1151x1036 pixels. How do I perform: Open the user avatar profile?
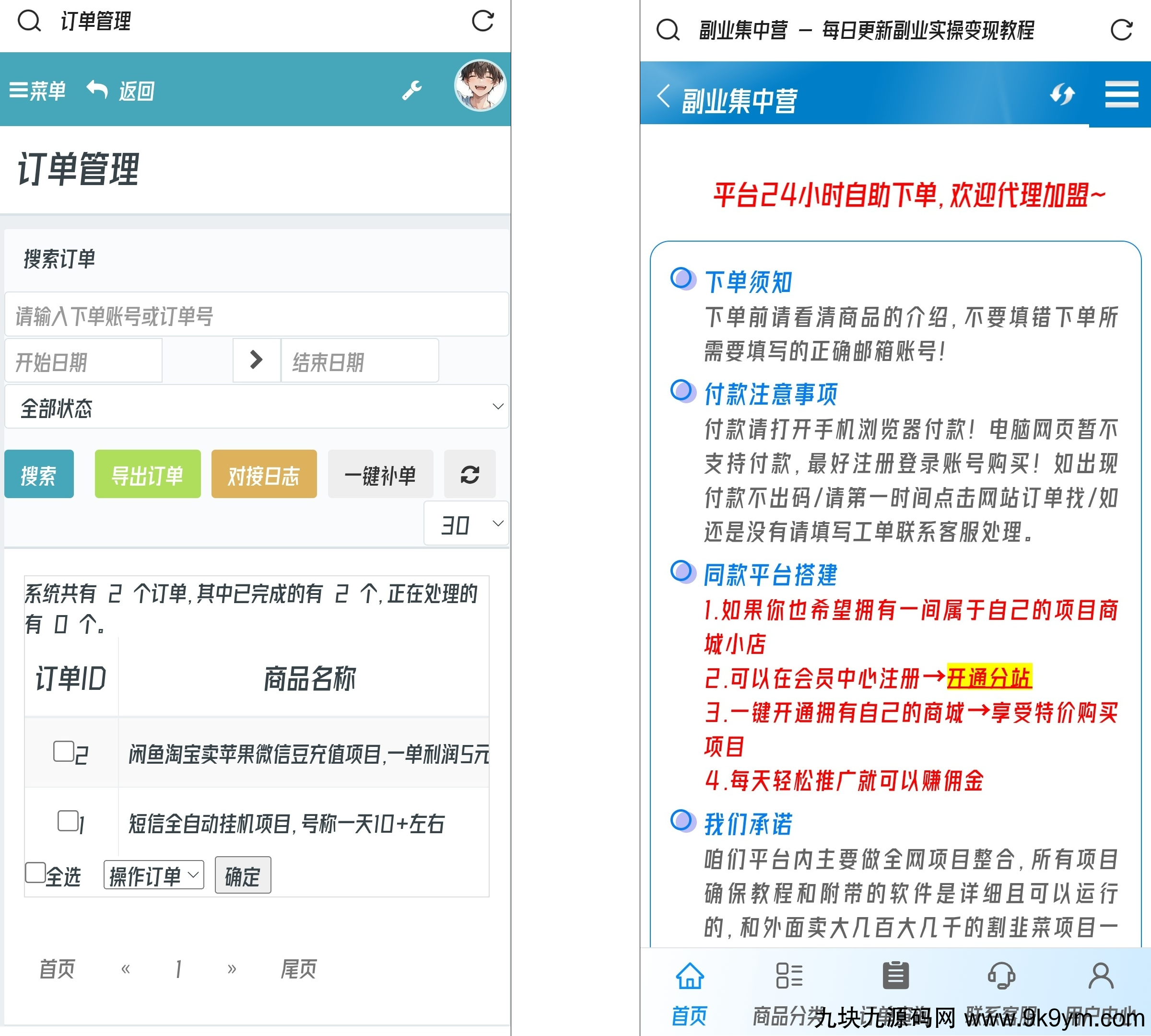(480, 86)
